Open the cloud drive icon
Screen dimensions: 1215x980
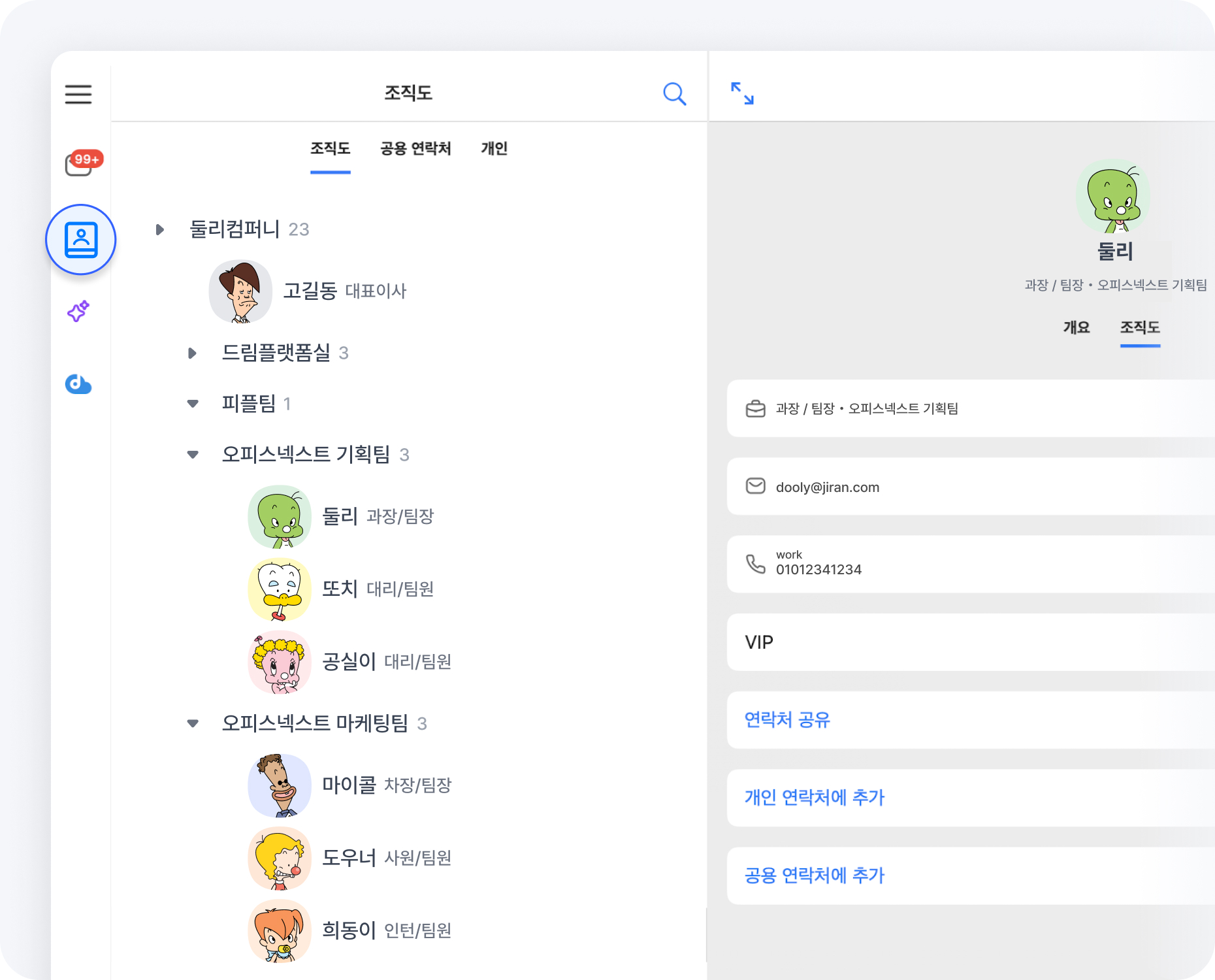78,384
